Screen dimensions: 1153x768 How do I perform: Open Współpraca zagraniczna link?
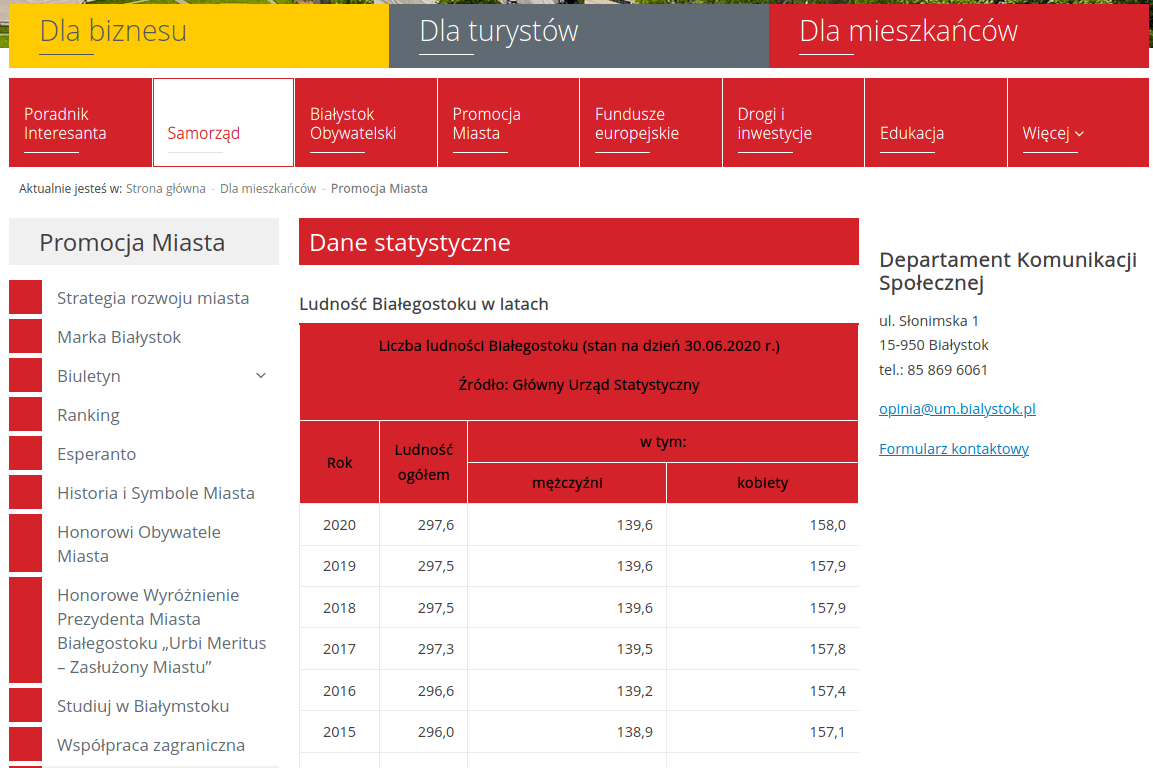click(151, 745)
